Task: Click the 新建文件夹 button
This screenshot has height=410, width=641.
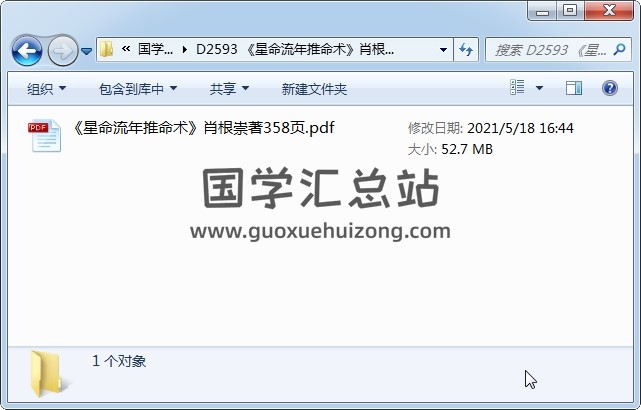Action: [x=314, y=89]
